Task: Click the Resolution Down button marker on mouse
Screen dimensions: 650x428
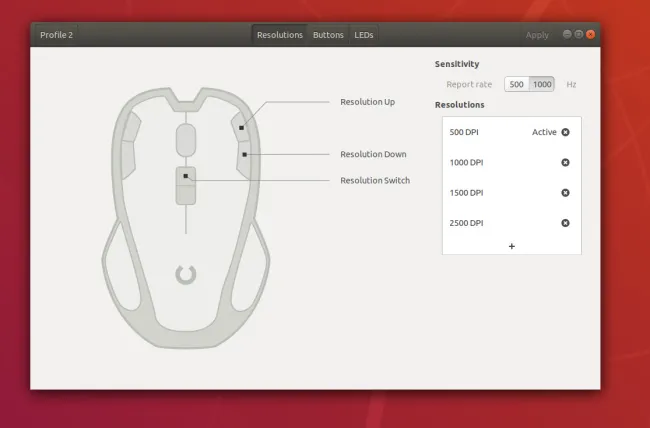Action: point(245,154)
